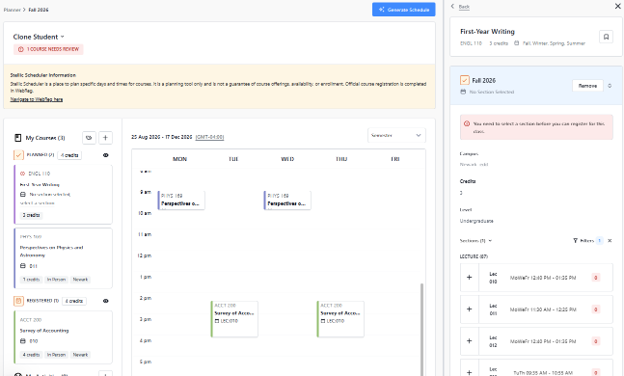624x376 pixels.
Task: Click the back chevron arrow icon
Action: coord(452,6)
